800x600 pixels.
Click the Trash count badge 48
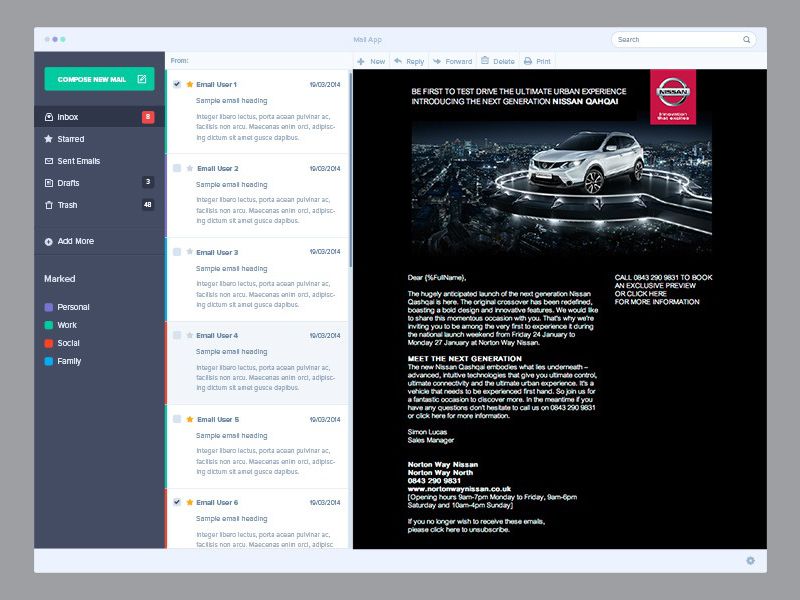[148, 205]
